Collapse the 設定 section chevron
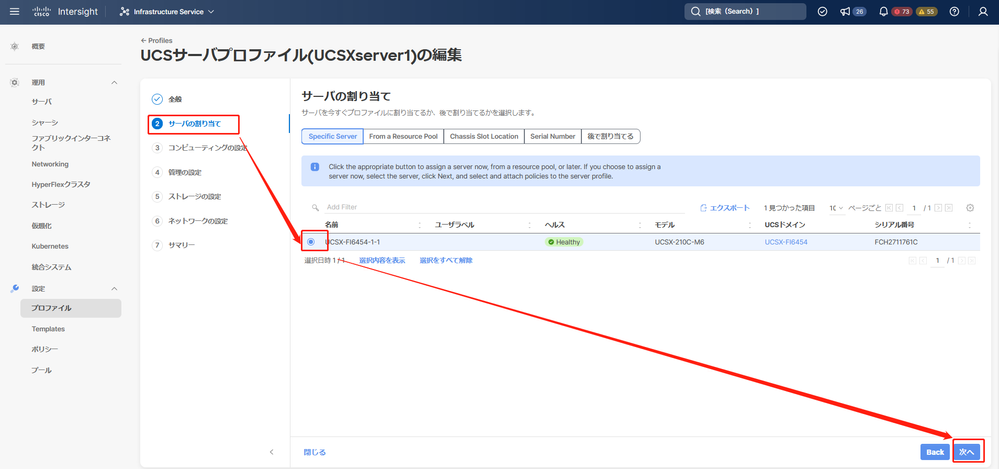 (x=115, y=289)
